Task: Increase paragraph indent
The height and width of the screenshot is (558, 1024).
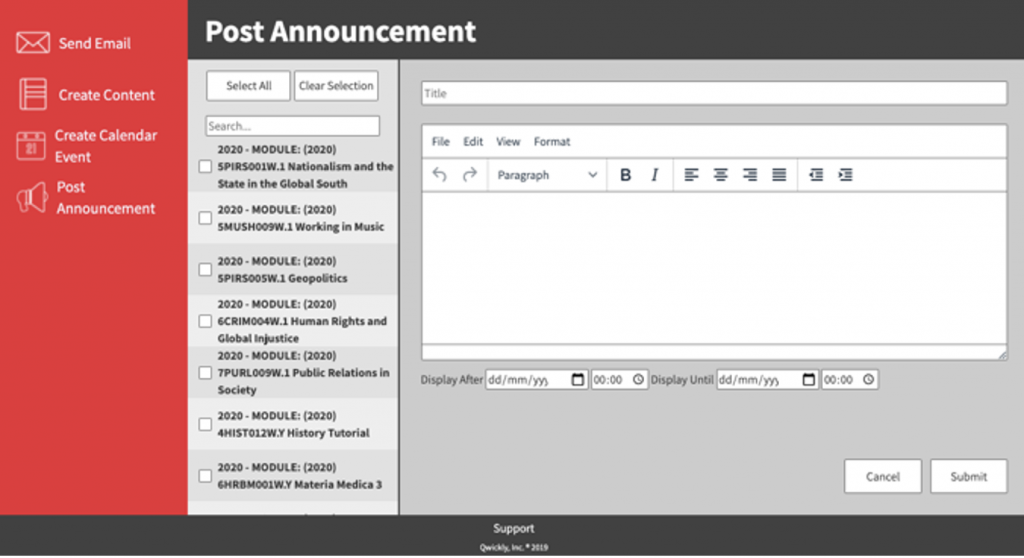Action: (x=845, y=174)
